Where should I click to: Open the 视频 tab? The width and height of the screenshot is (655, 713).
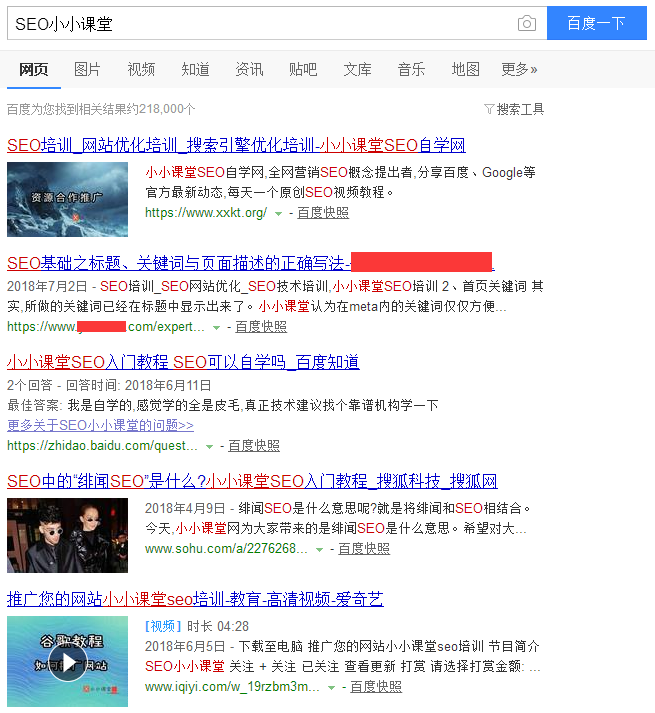(x=141, y=70)
